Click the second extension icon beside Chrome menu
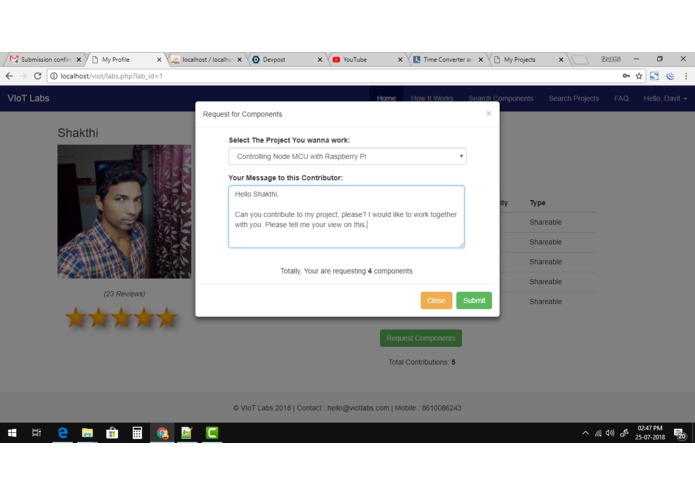Viewport: 695px width, 494px height. 670,76
